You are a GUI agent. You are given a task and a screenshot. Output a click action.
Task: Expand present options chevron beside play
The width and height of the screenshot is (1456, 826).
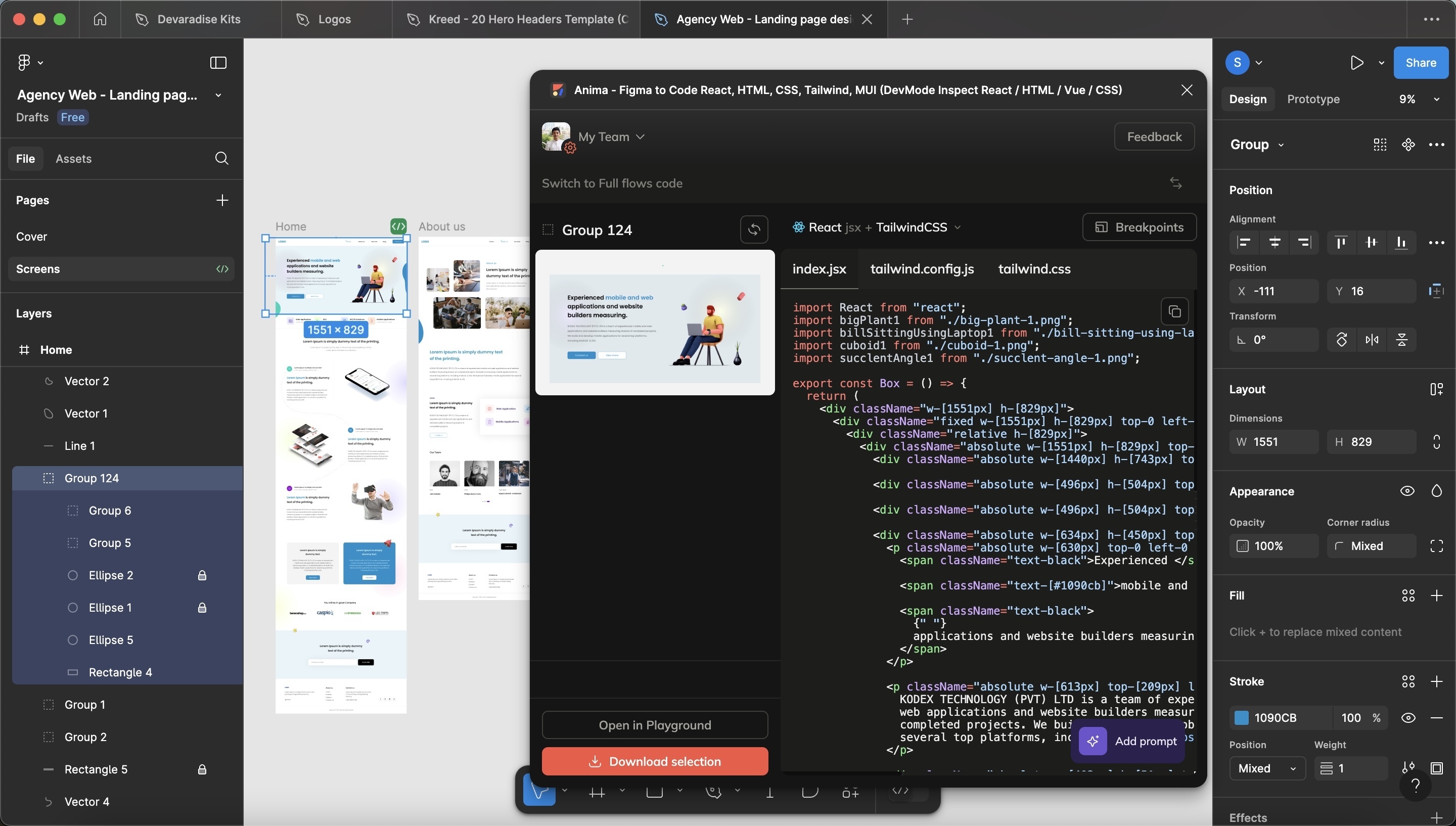1381,63
